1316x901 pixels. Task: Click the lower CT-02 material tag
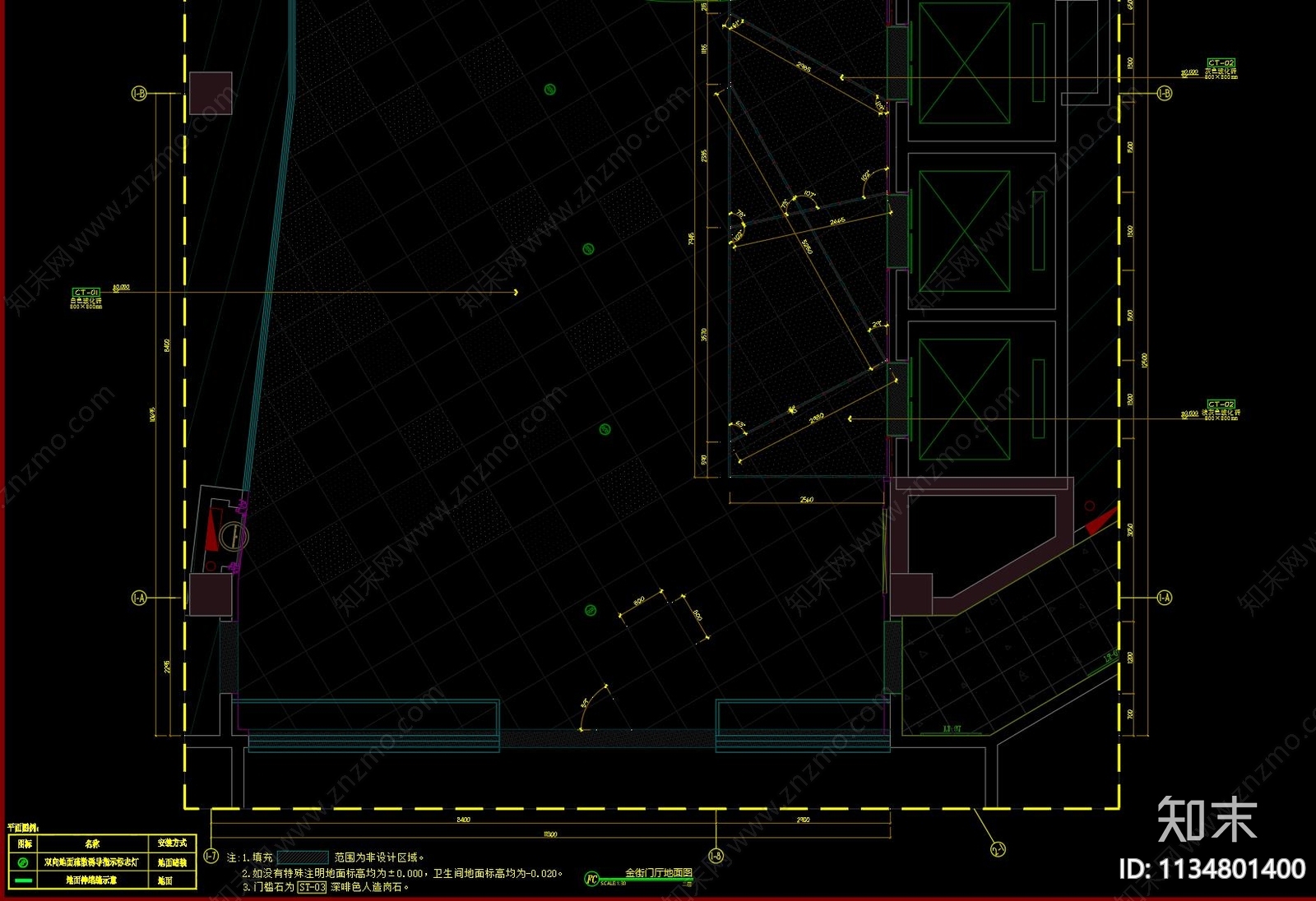[1221, 404]
